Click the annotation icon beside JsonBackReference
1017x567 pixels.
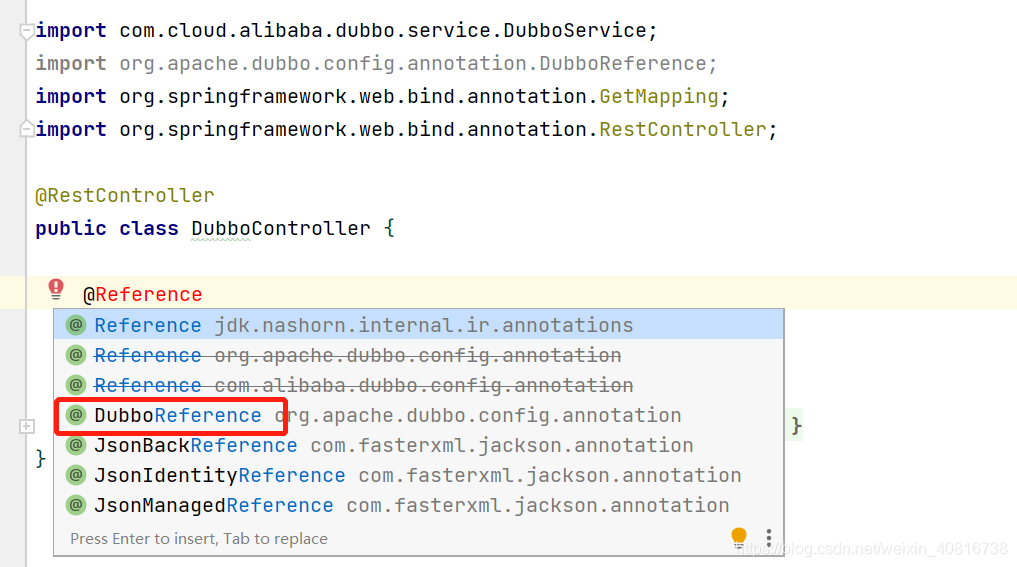click(77, 445)
